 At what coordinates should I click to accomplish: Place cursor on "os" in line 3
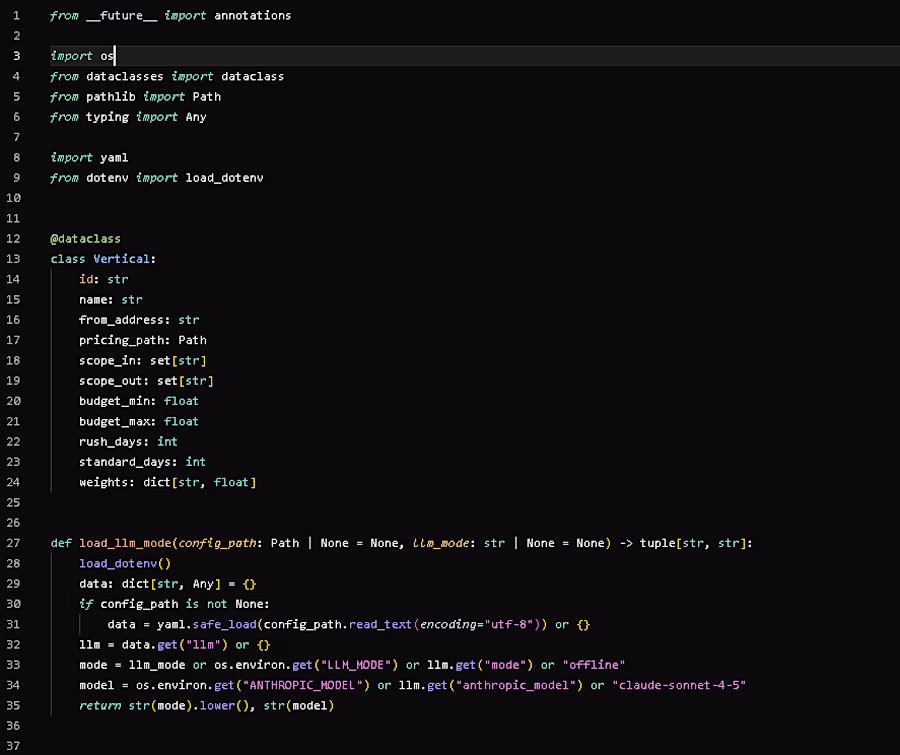[x=107, y=56]
